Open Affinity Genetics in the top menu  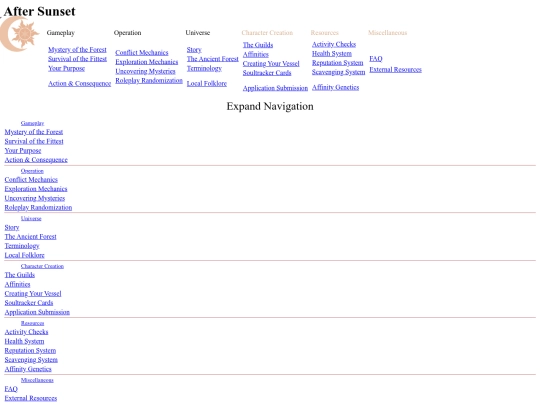pos(335,87)
